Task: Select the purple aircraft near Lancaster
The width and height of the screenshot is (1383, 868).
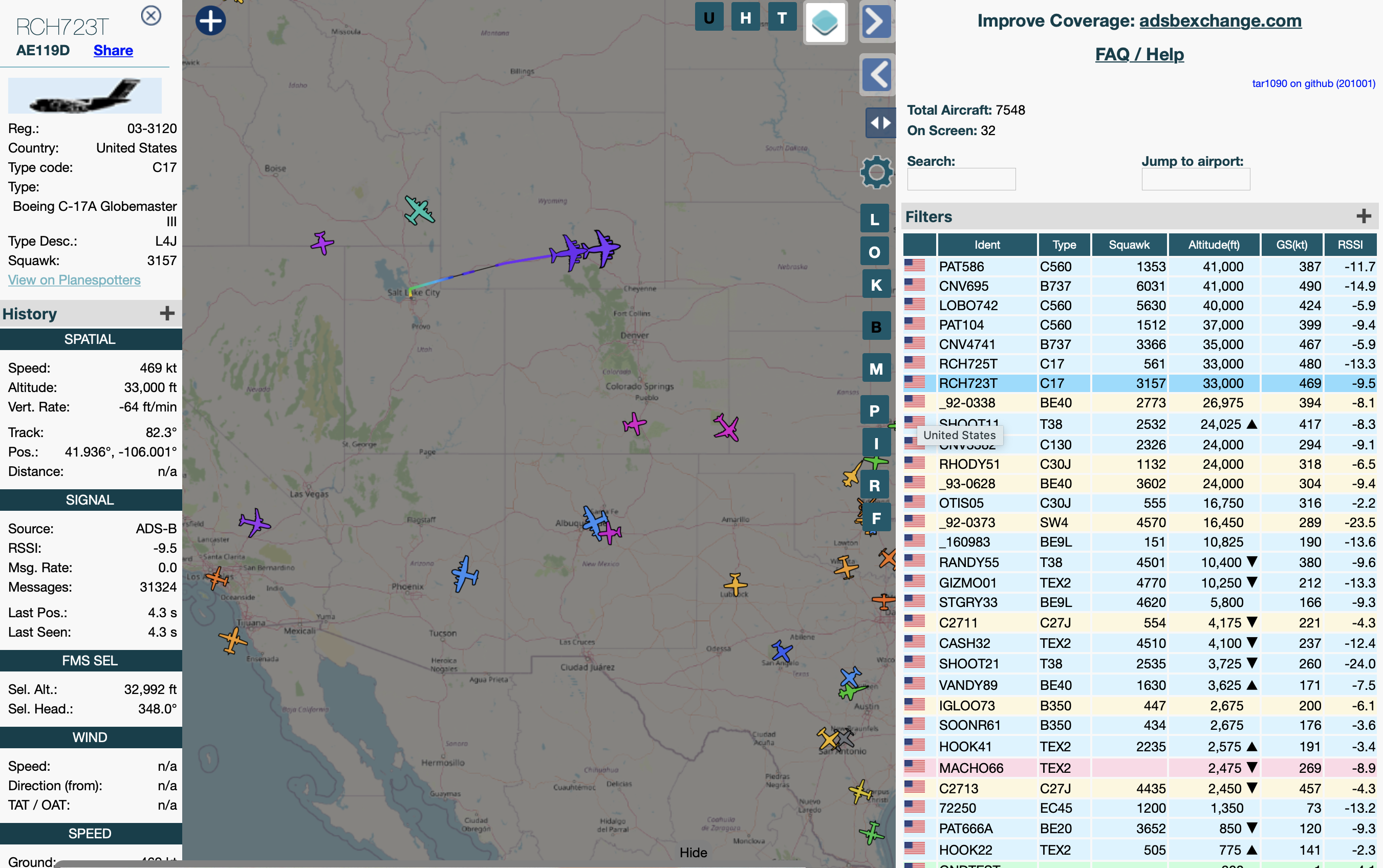Action: tap(254, 523)
